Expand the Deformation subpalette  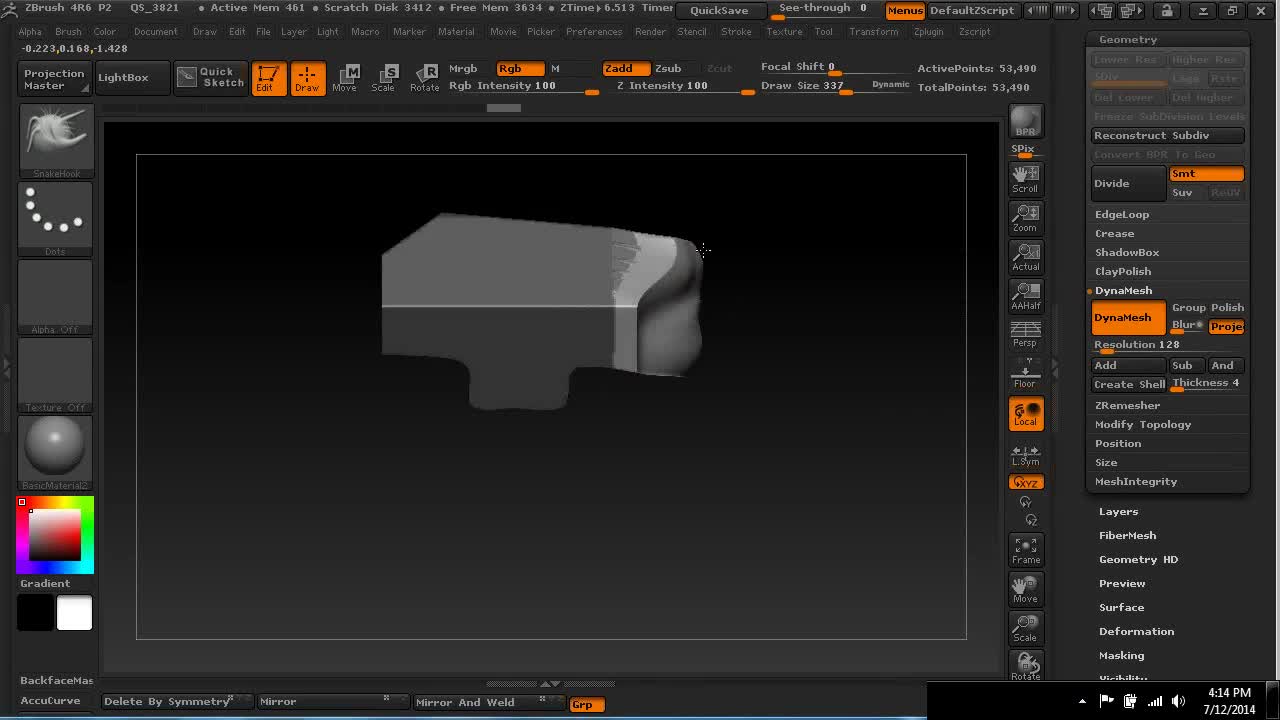click(1136, 632)
